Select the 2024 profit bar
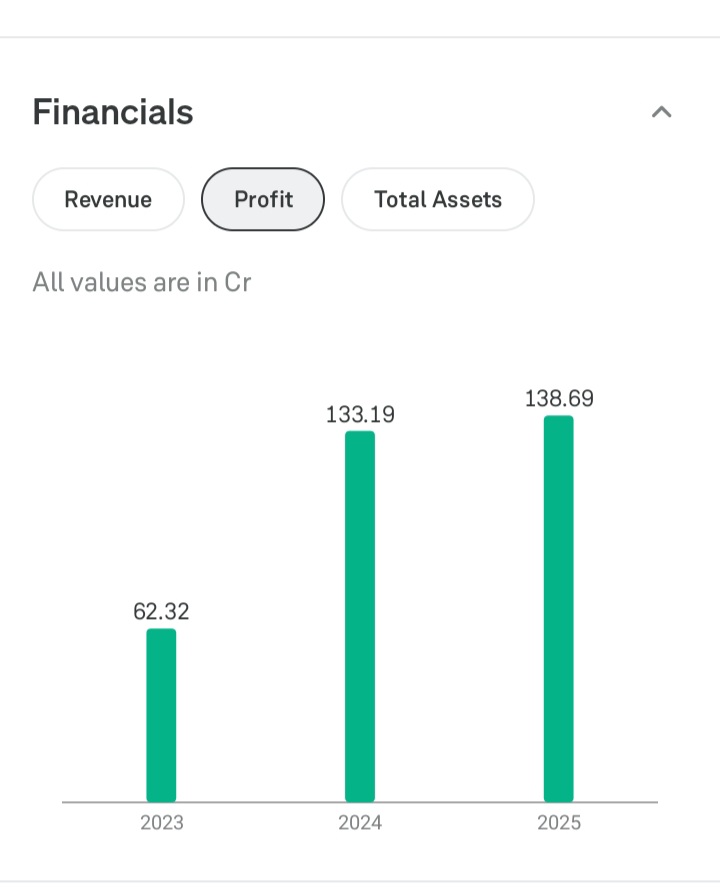This screenshot has height=894, width=720. tap(360, 616)
